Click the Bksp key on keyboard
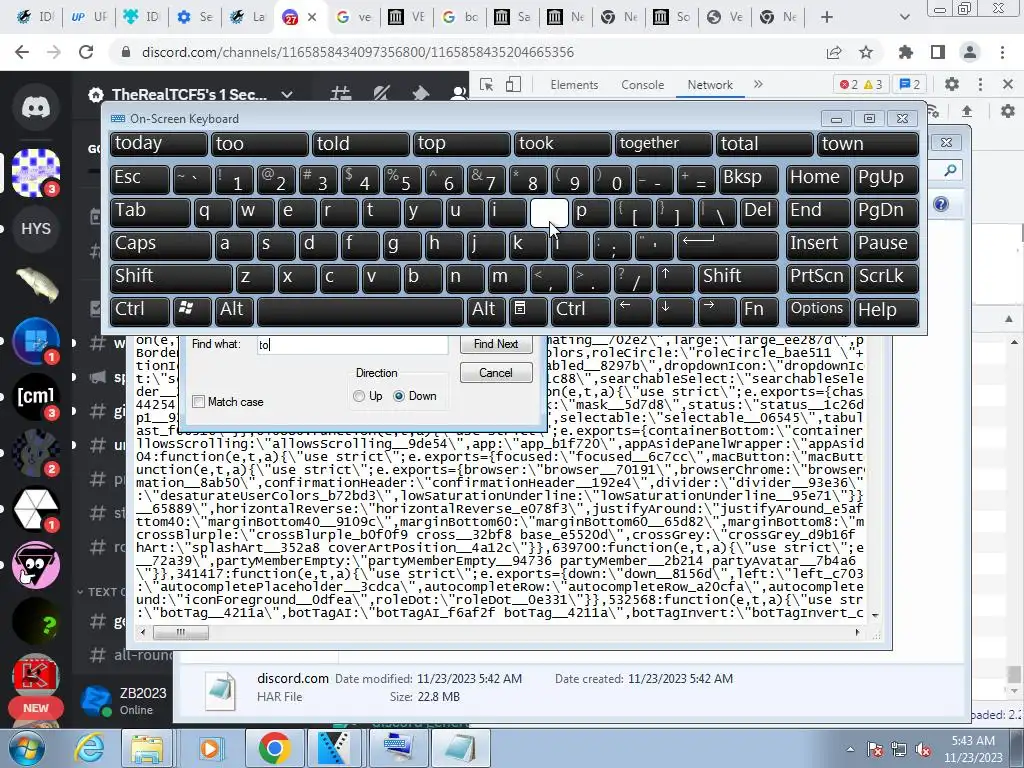 point(748,178)
